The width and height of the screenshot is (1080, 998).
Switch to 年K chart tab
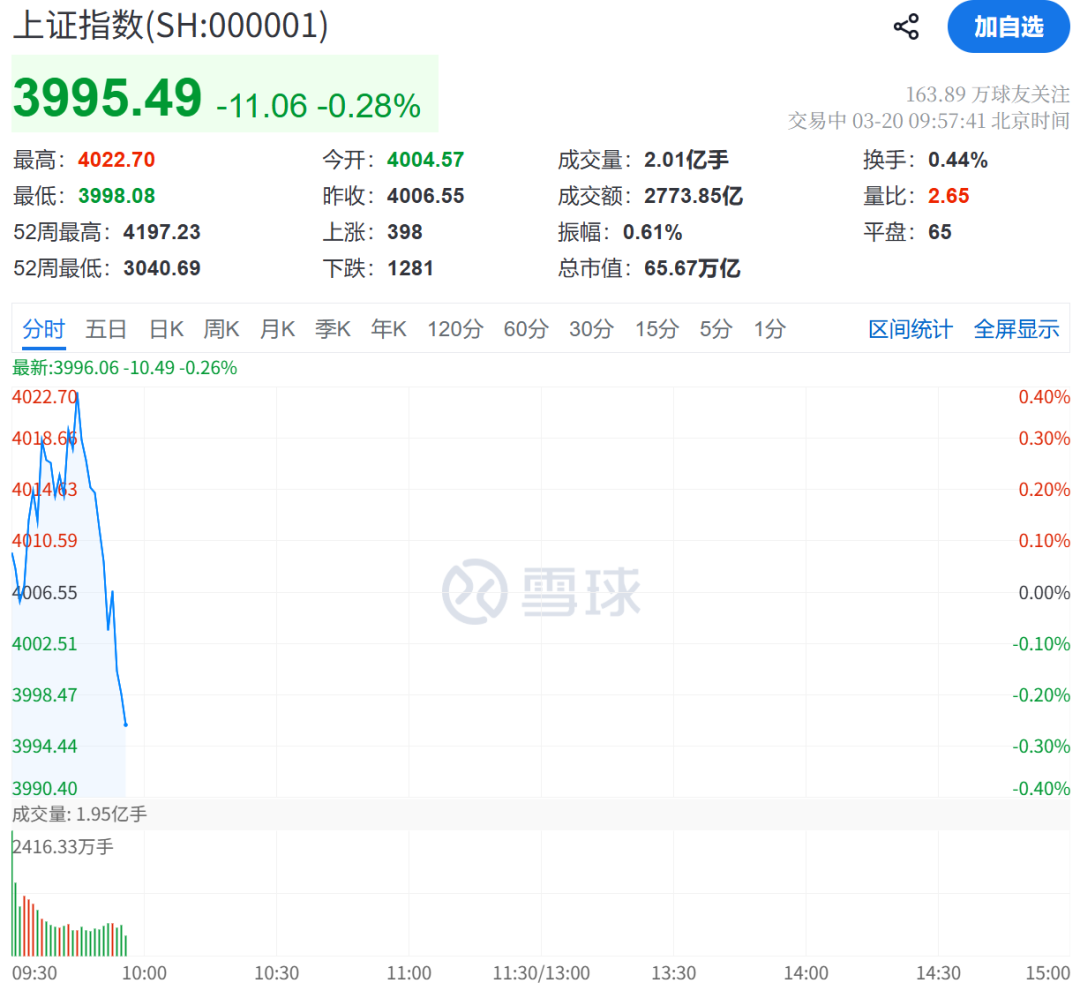point(388,329)
